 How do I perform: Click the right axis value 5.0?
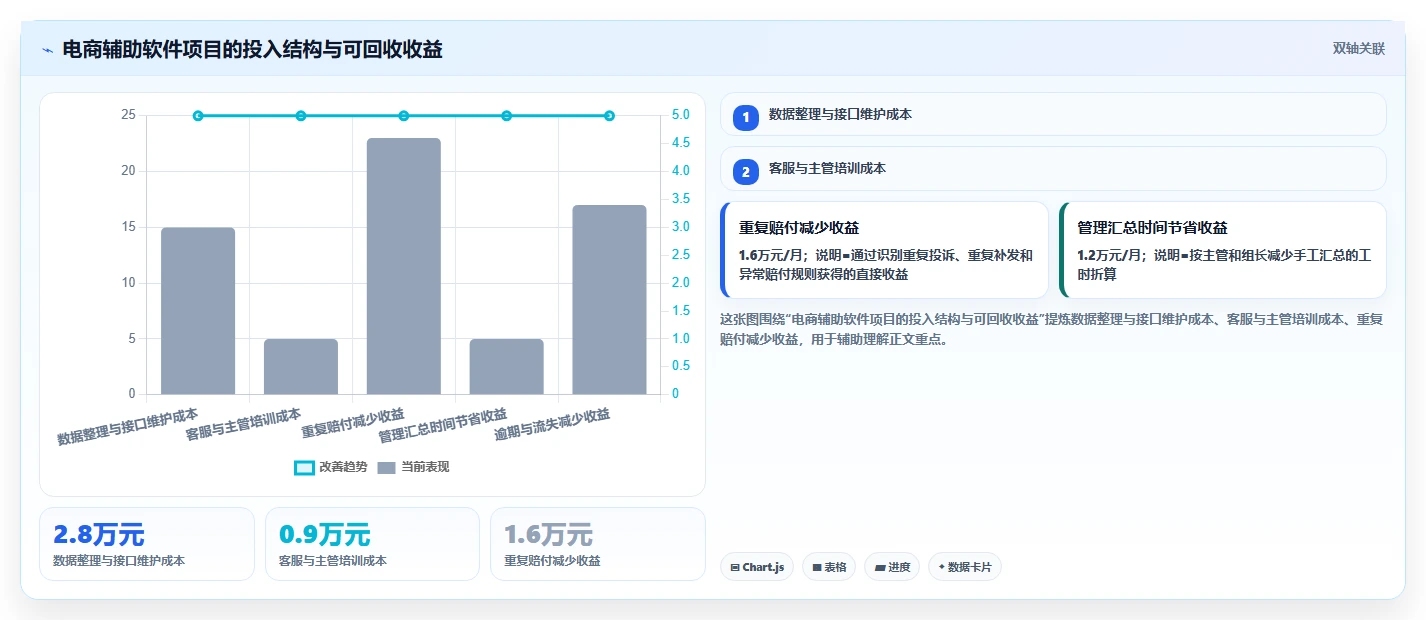pos(680,115)
